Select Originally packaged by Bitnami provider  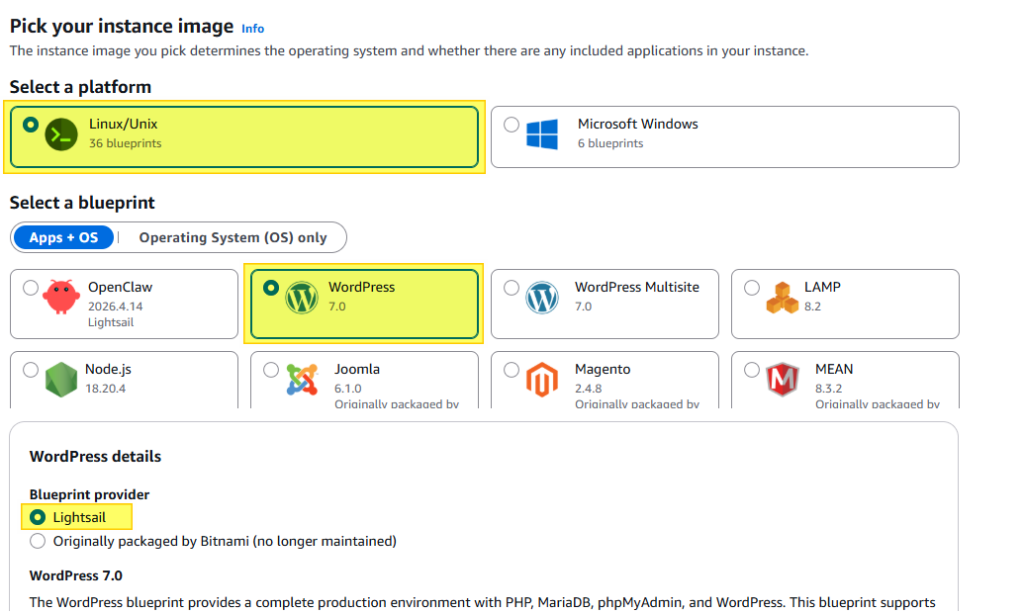[37, 541]
